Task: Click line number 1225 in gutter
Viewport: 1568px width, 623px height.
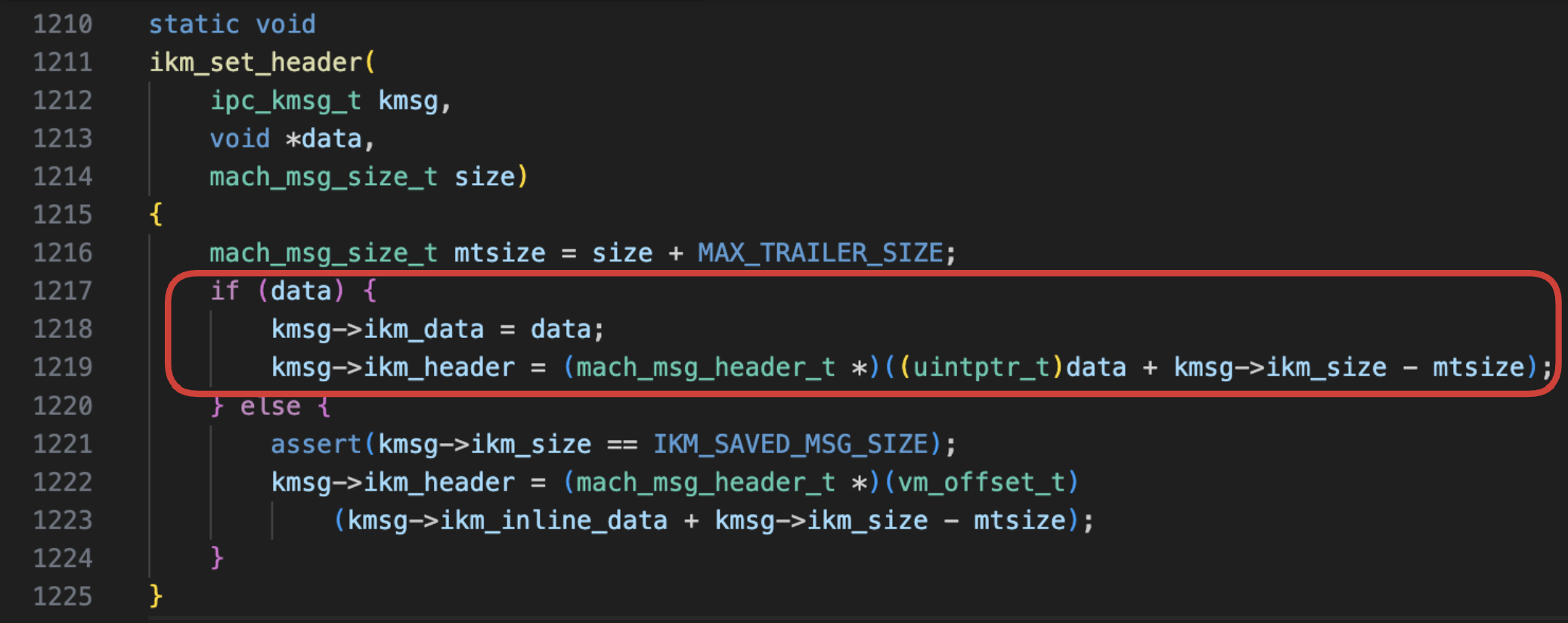Action: pyautogui.click(x=63, y=597)
